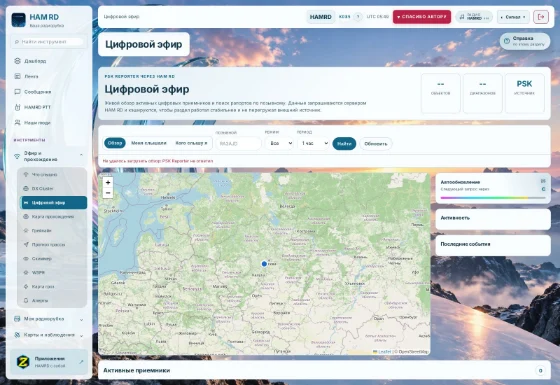Click the round badge next to the callsign

358,17
